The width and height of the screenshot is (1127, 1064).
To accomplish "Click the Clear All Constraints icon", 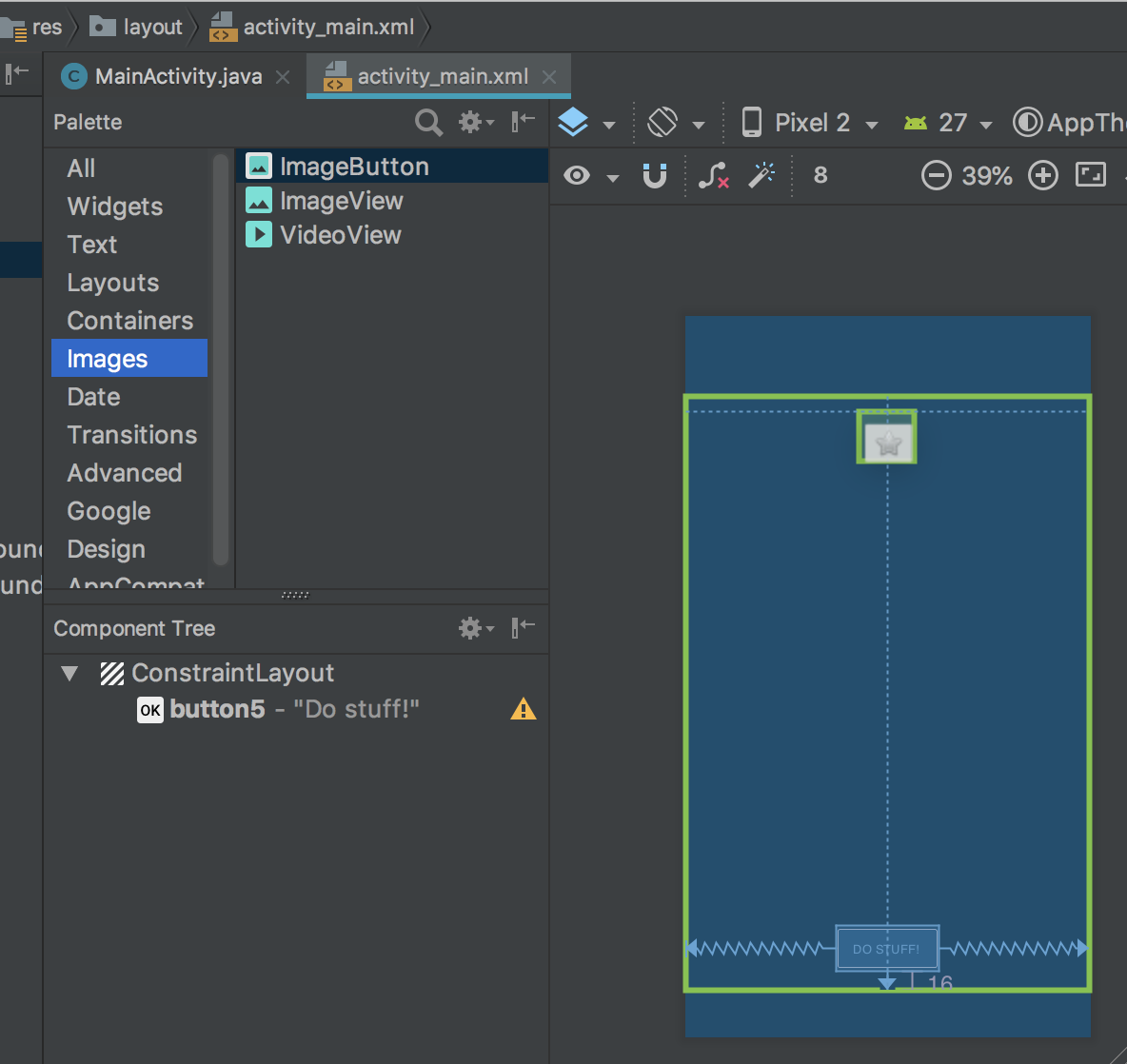I will pyautogui.click(x=714, y=175).
